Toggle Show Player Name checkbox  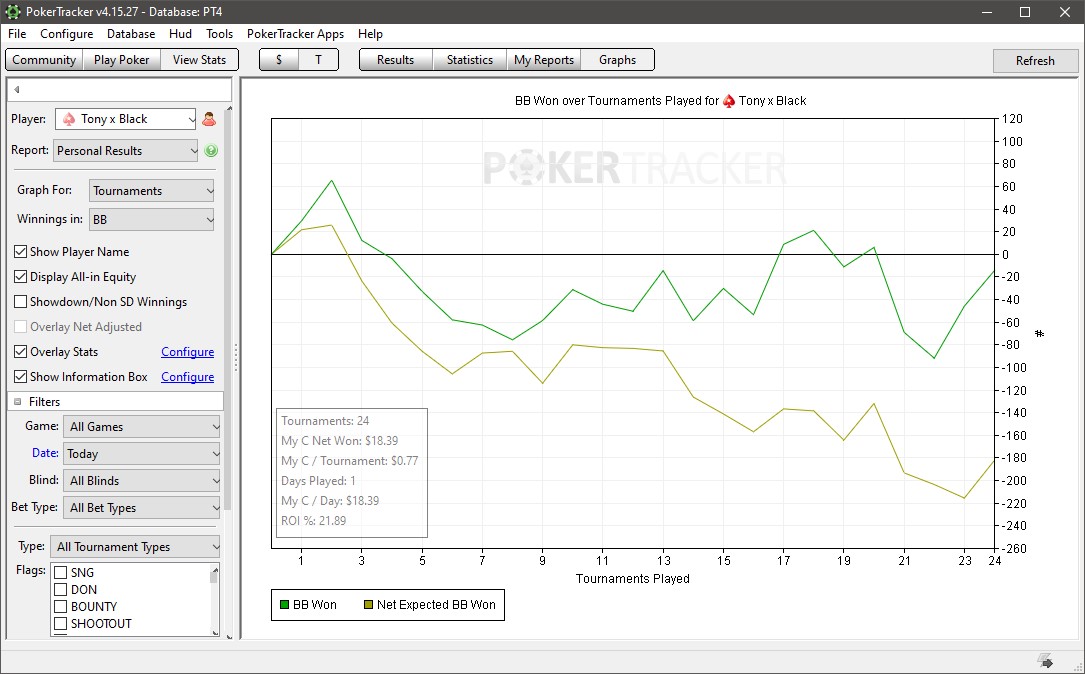(21, 252)
